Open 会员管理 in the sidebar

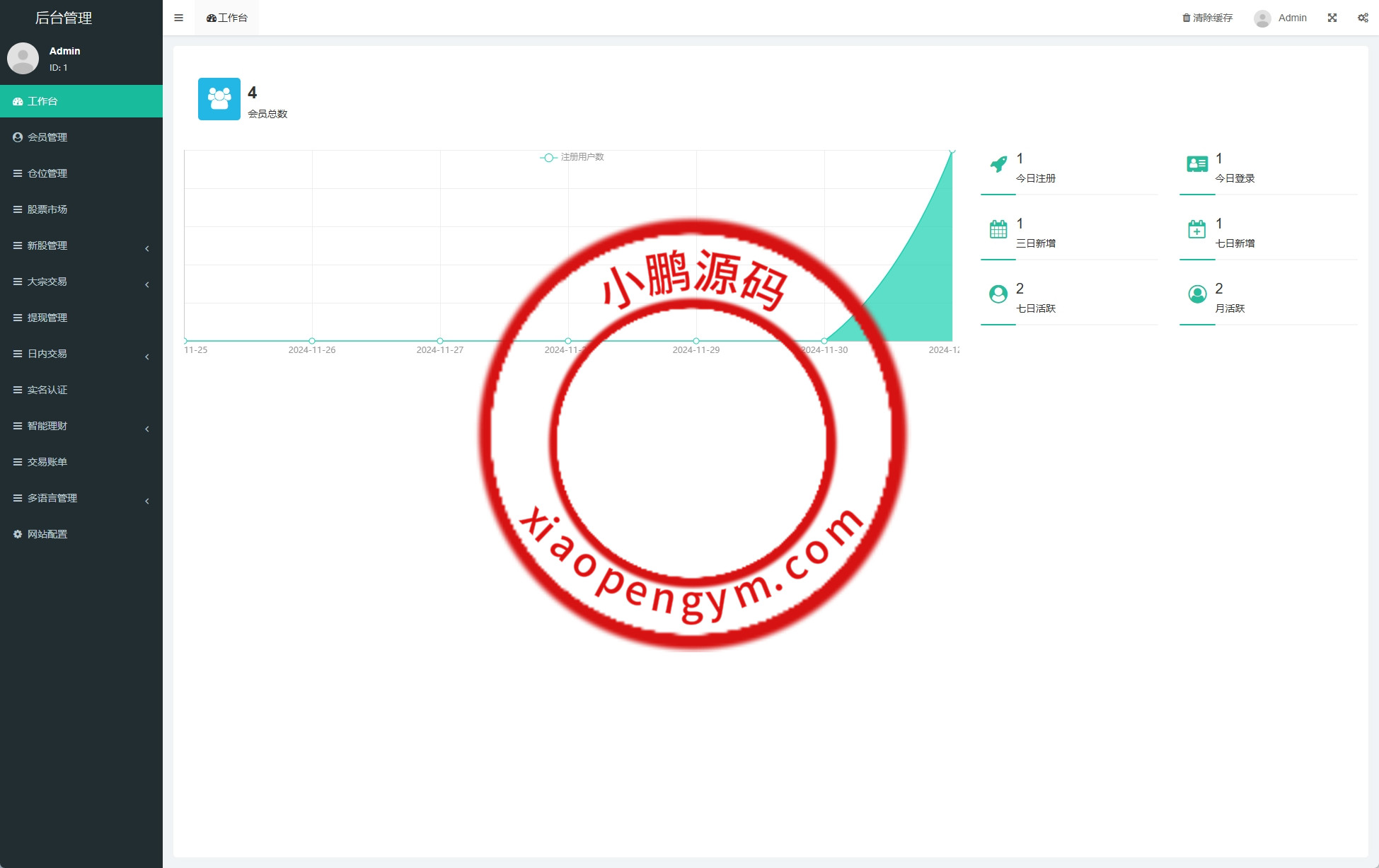coord(47,137)
